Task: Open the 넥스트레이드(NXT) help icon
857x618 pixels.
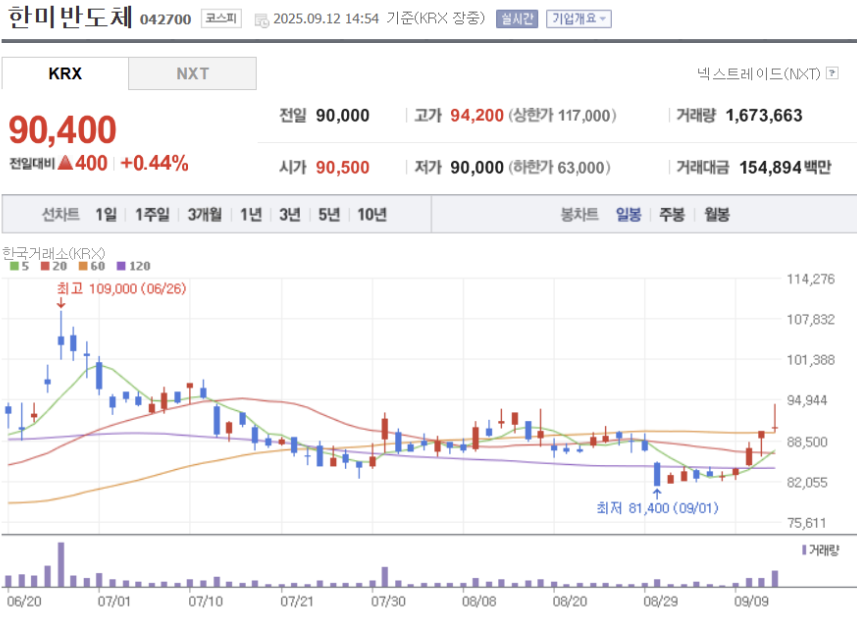Action: click(832, 73)
